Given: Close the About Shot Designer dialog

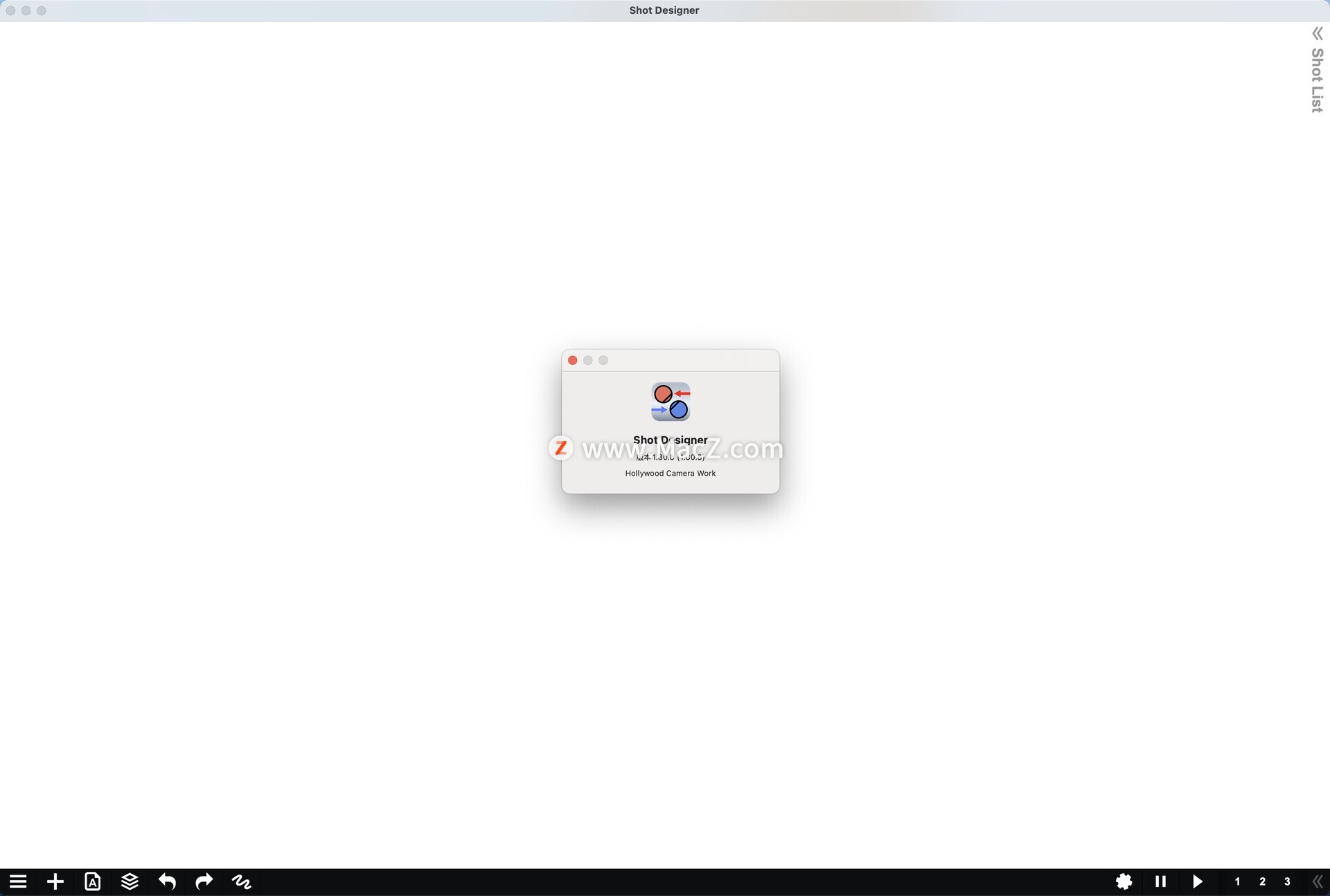Looking at the screenshot, I should [572, 360].
